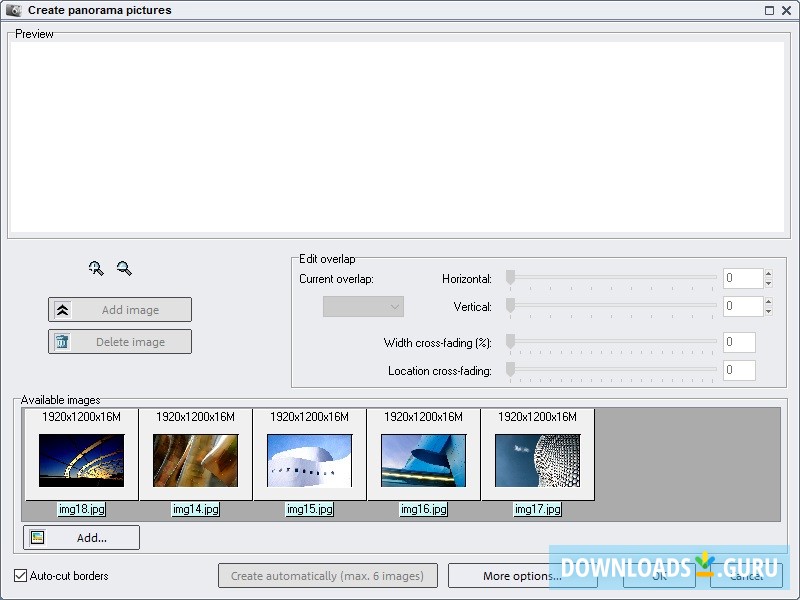
Task: Toggle the Auto-cut borders checkbox
Action: click(x=20, y=576)
